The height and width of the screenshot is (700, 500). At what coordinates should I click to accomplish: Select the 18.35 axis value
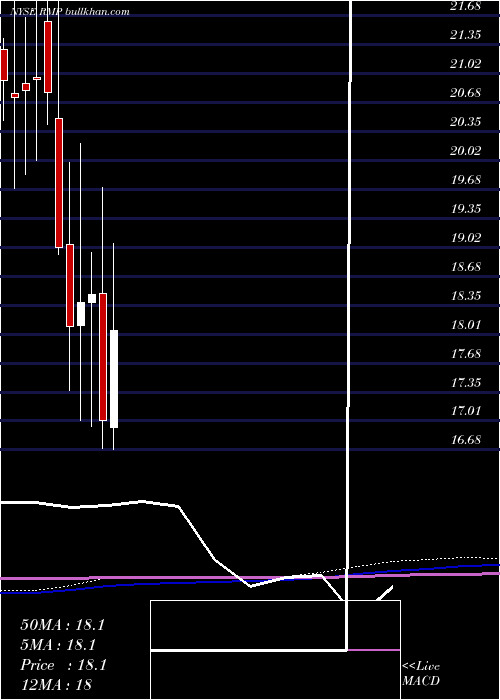click(466, 296)
